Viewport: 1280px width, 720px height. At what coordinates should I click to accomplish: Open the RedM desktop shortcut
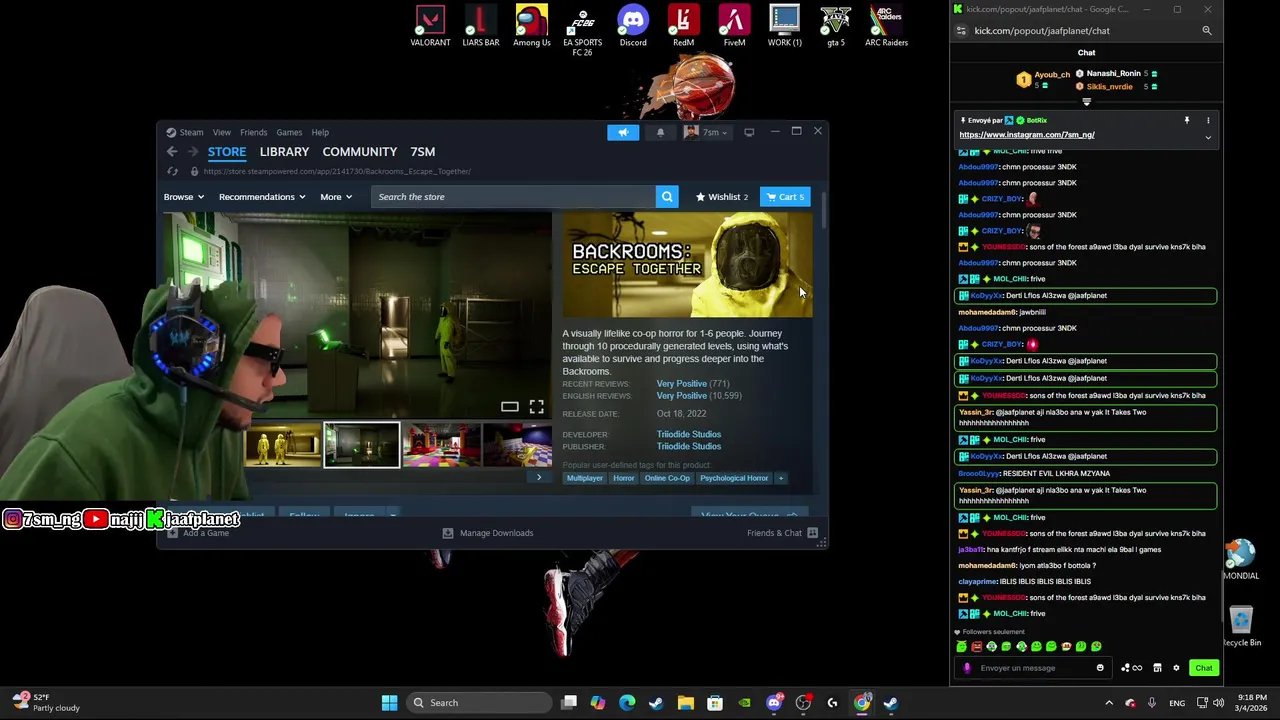point(683,27)
